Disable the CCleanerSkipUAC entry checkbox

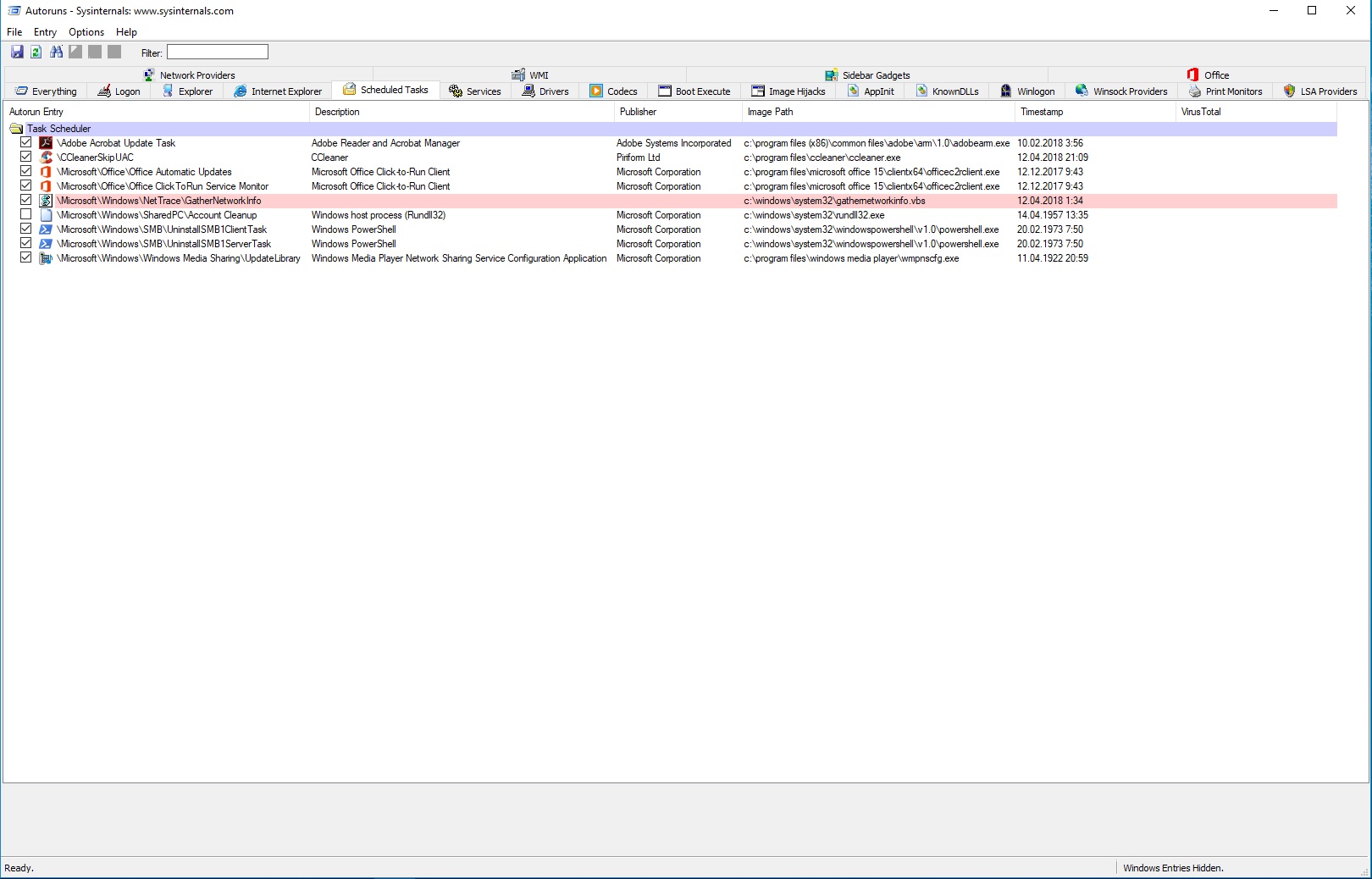click(x=26, y=157)
